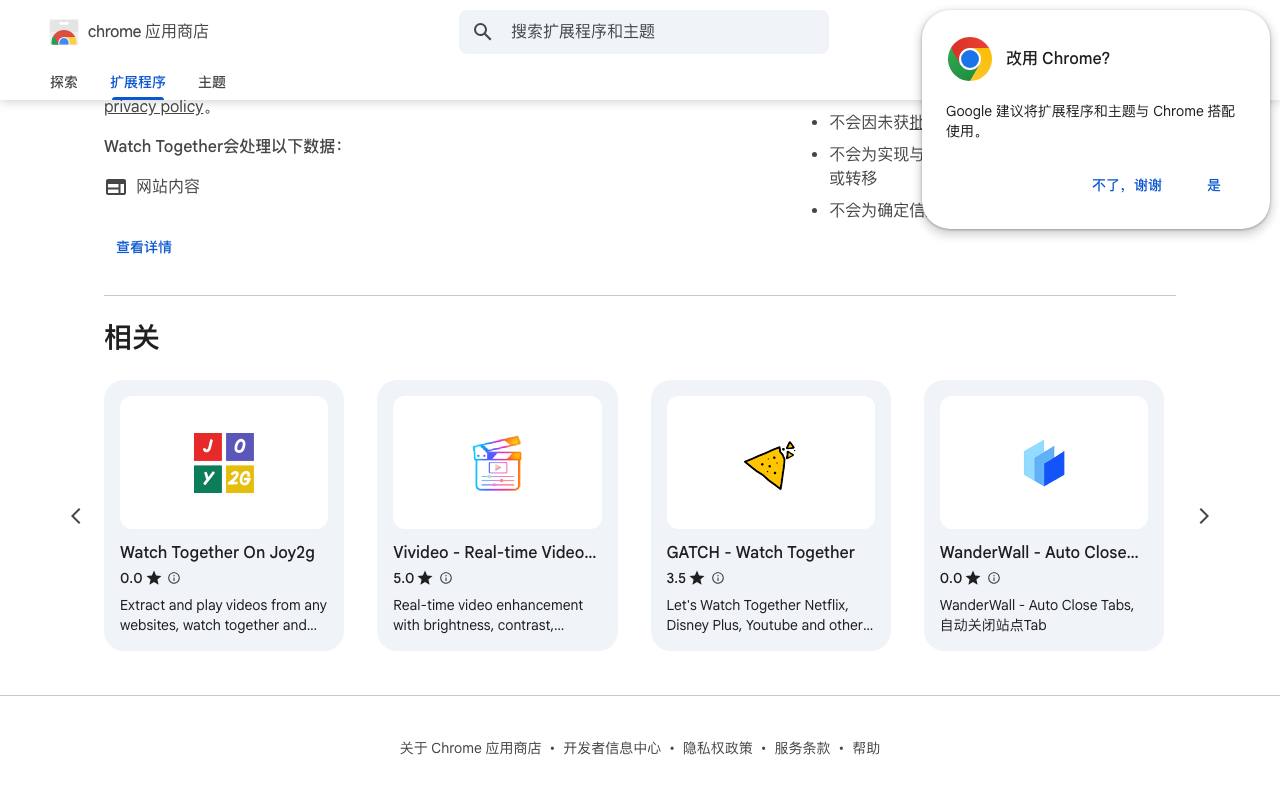
Task: Click the info icon beside GATCH's 3.5 rating
Action: coord(718,578)
